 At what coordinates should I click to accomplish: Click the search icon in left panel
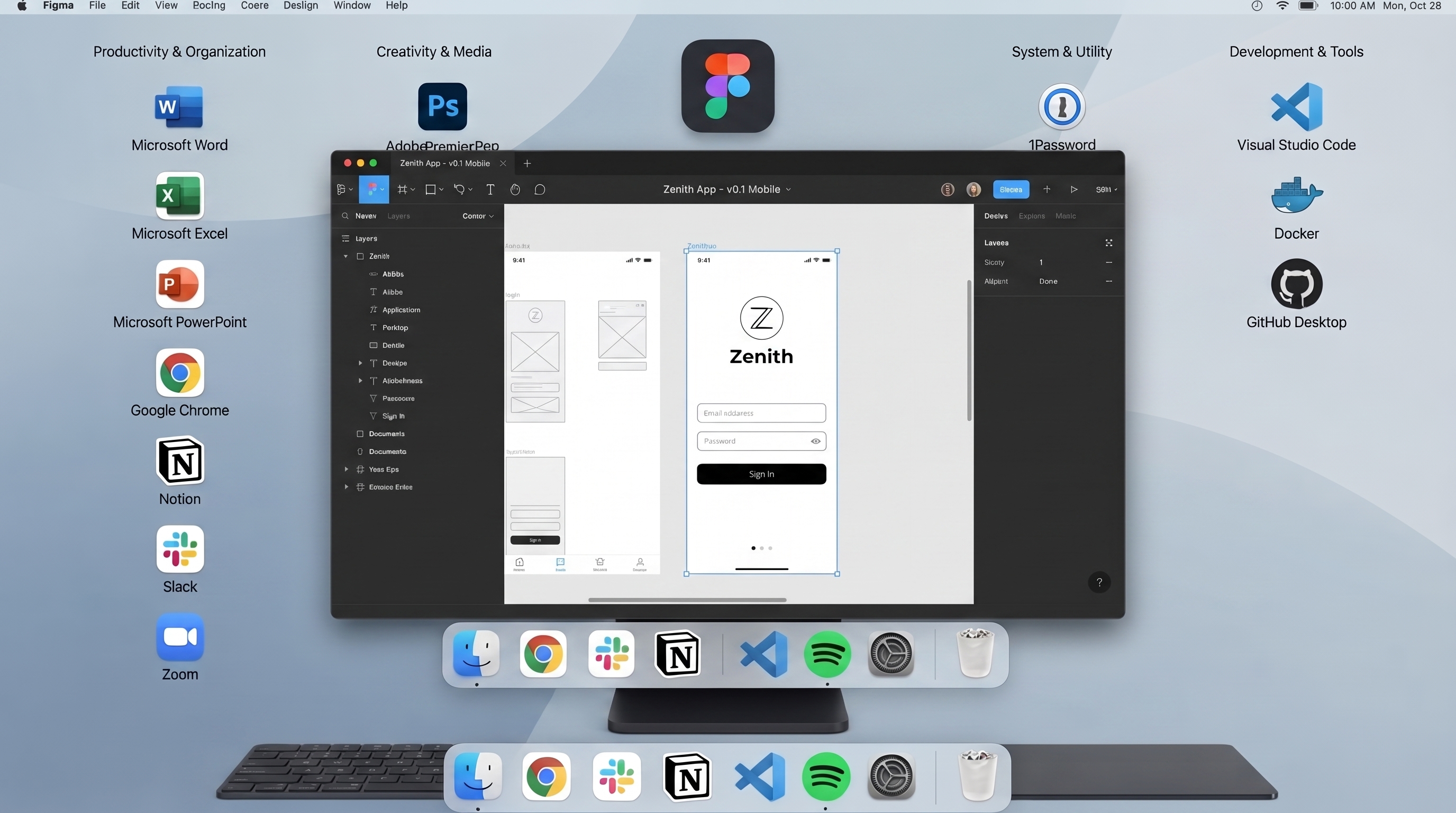pyautogui.click(x=345, y=216)
